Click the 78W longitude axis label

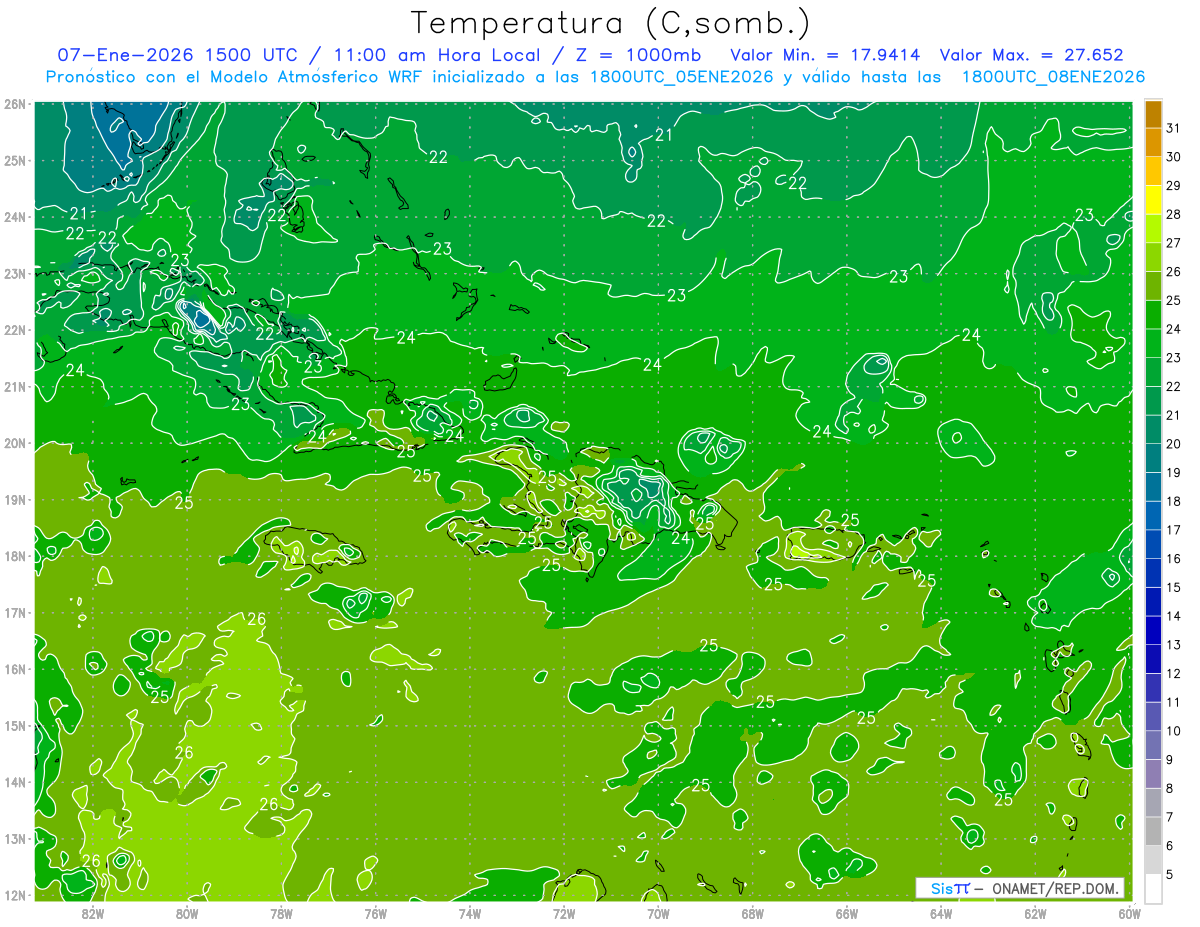click(281, 914)
